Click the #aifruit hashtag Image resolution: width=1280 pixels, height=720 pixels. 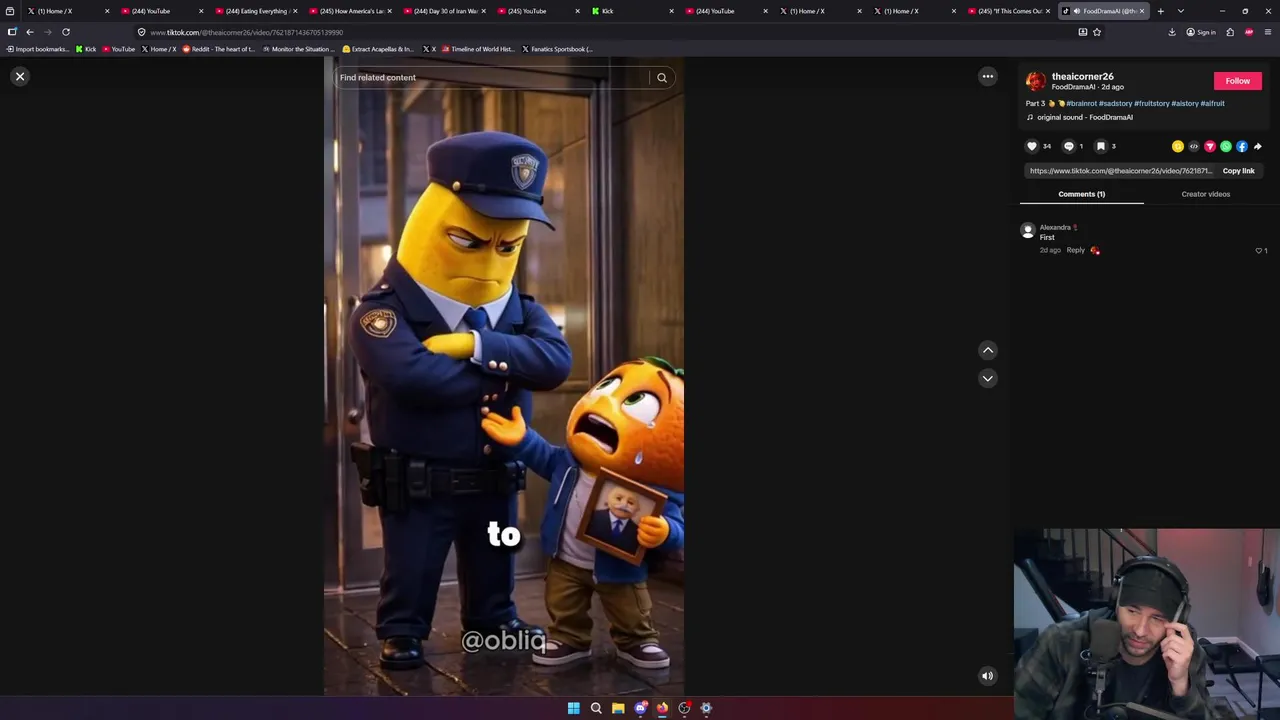[1213, 103]
